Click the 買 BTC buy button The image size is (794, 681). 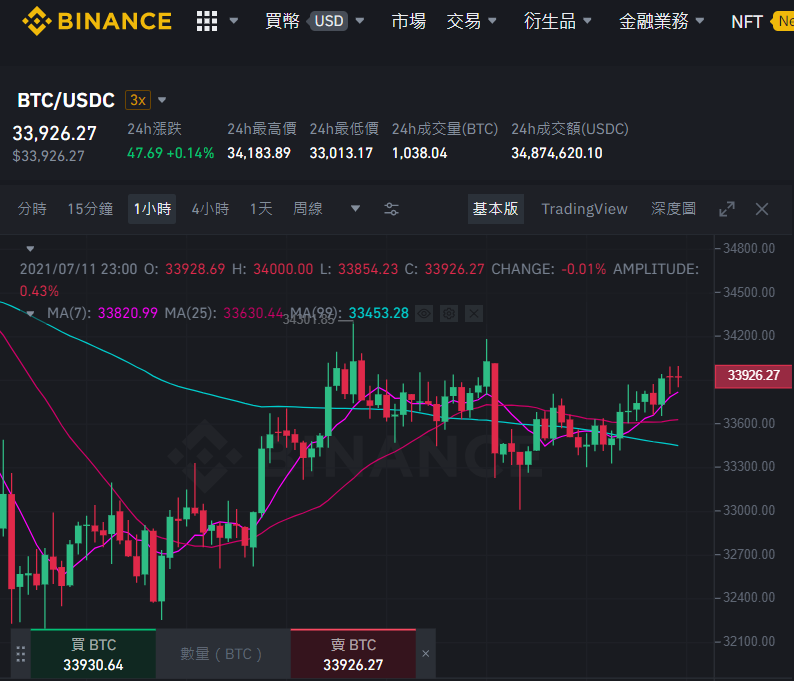point(93,654)
